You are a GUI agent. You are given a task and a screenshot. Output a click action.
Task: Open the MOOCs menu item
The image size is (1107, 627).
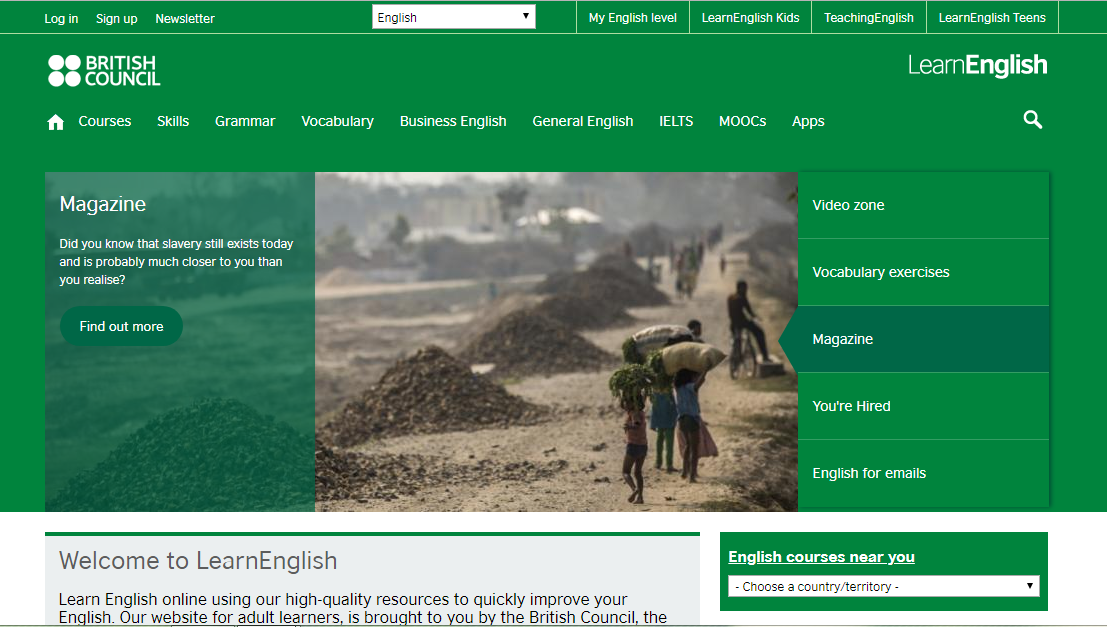743,121
